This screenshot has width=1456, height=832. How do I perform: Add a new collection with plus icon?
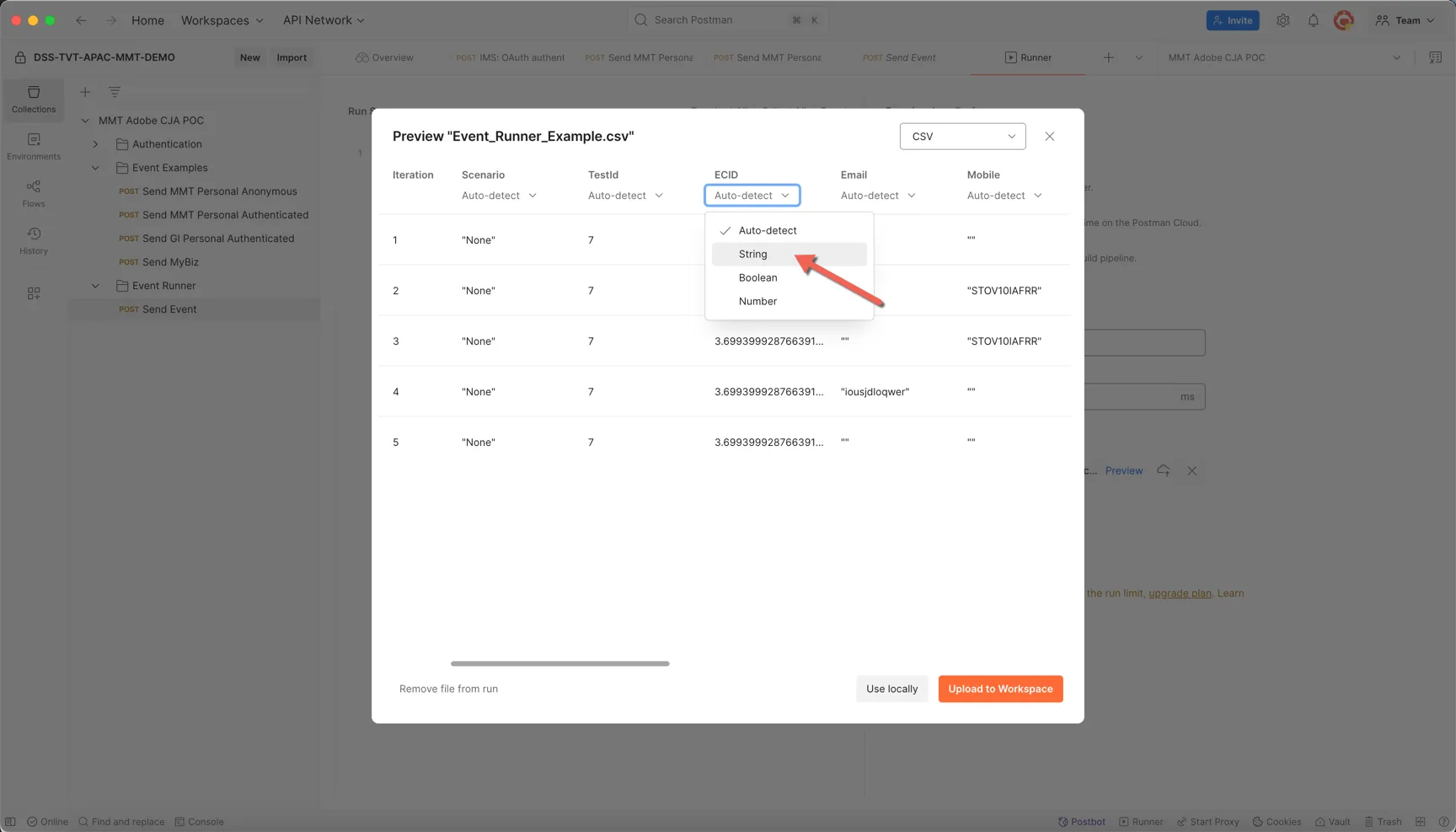(x=85, y=92)
